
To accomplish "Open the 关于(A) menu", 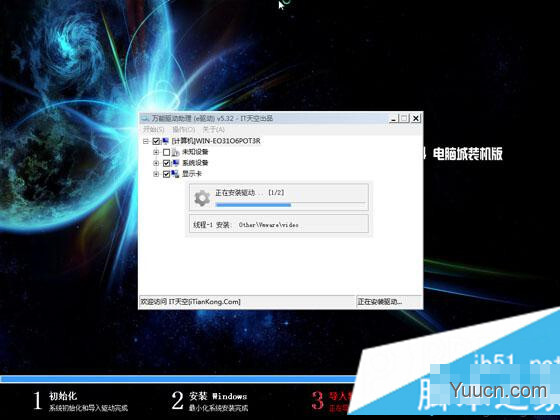I will (x=214, y=129).
